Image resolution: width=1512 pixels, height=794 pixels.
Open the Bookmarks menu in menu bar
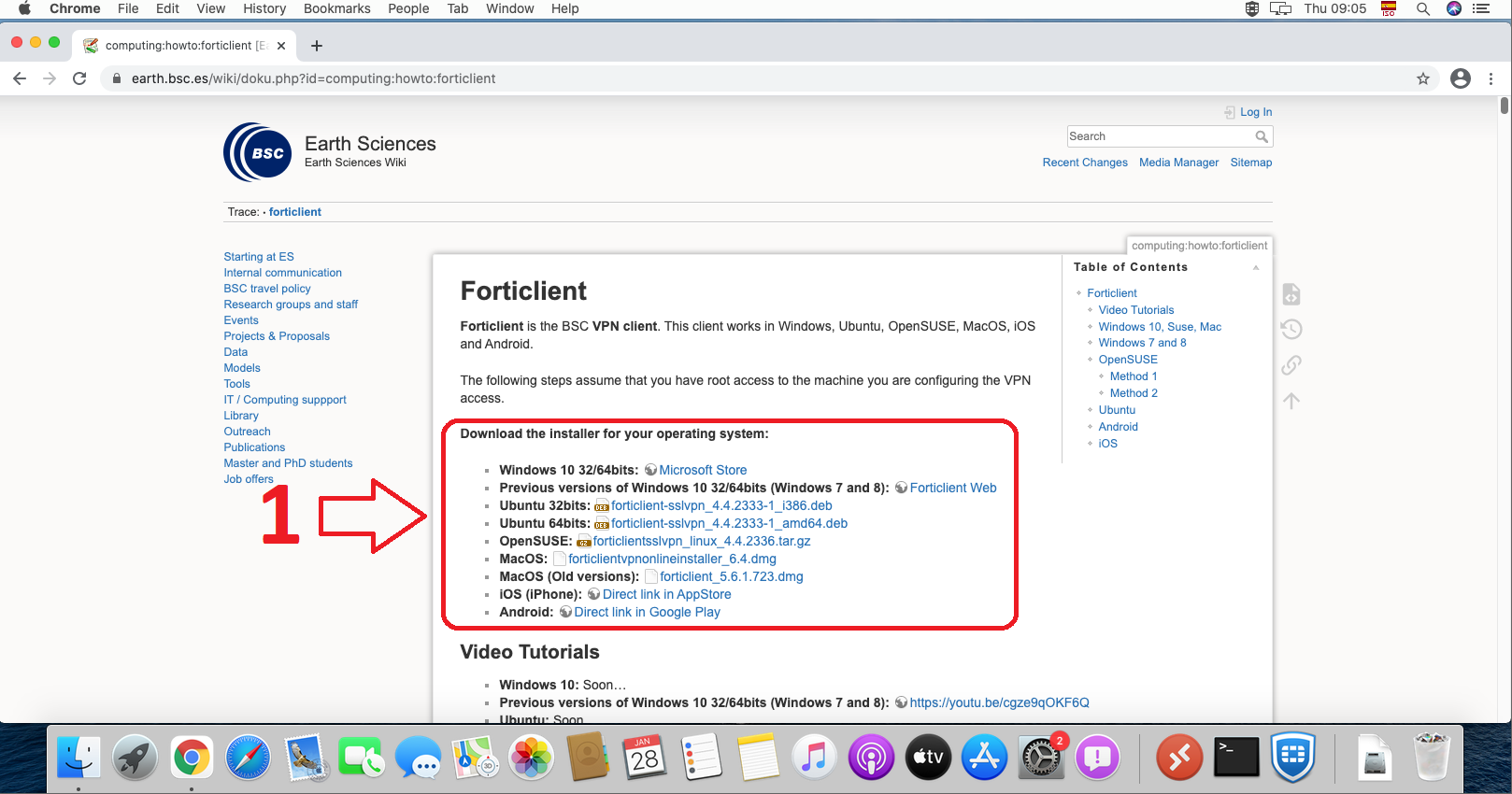[x=336, y=8]
